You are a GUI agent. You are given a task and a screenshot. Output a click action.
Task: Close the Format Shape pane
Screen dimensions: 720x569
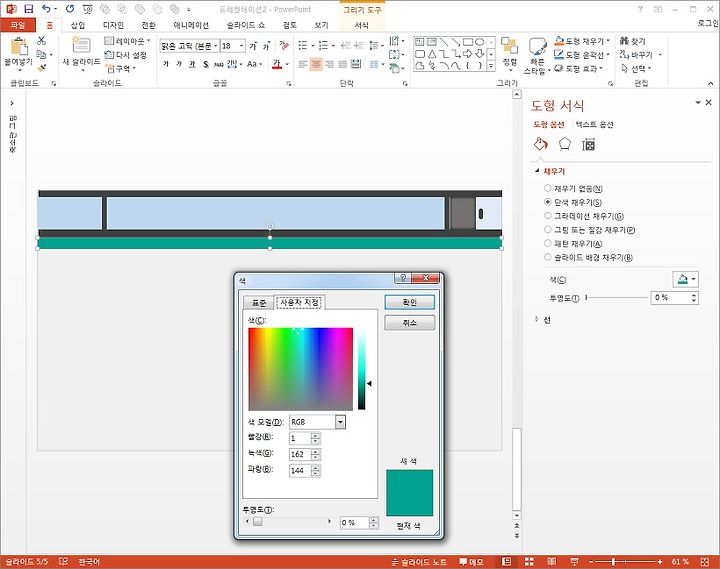[x=709, y=102]
